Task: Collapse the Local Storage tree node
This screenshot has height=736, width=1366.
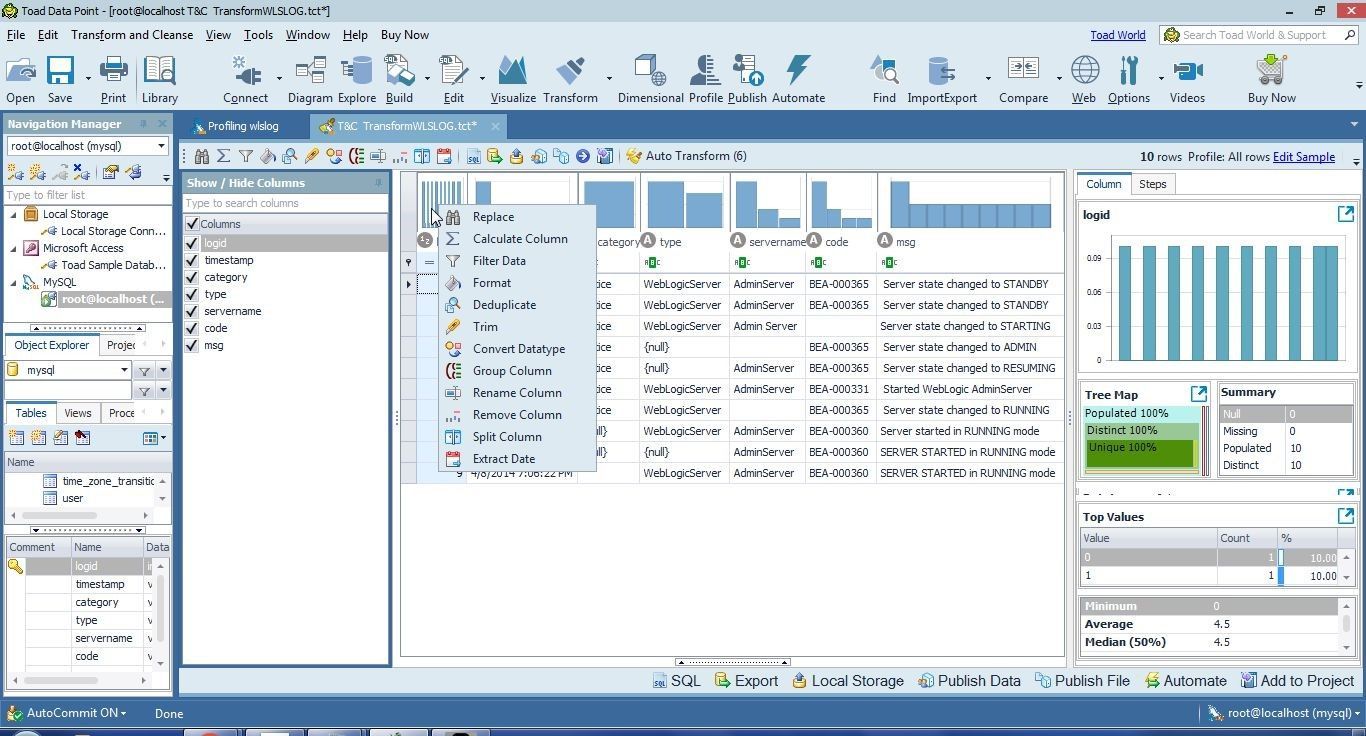Action: [14, 214]
